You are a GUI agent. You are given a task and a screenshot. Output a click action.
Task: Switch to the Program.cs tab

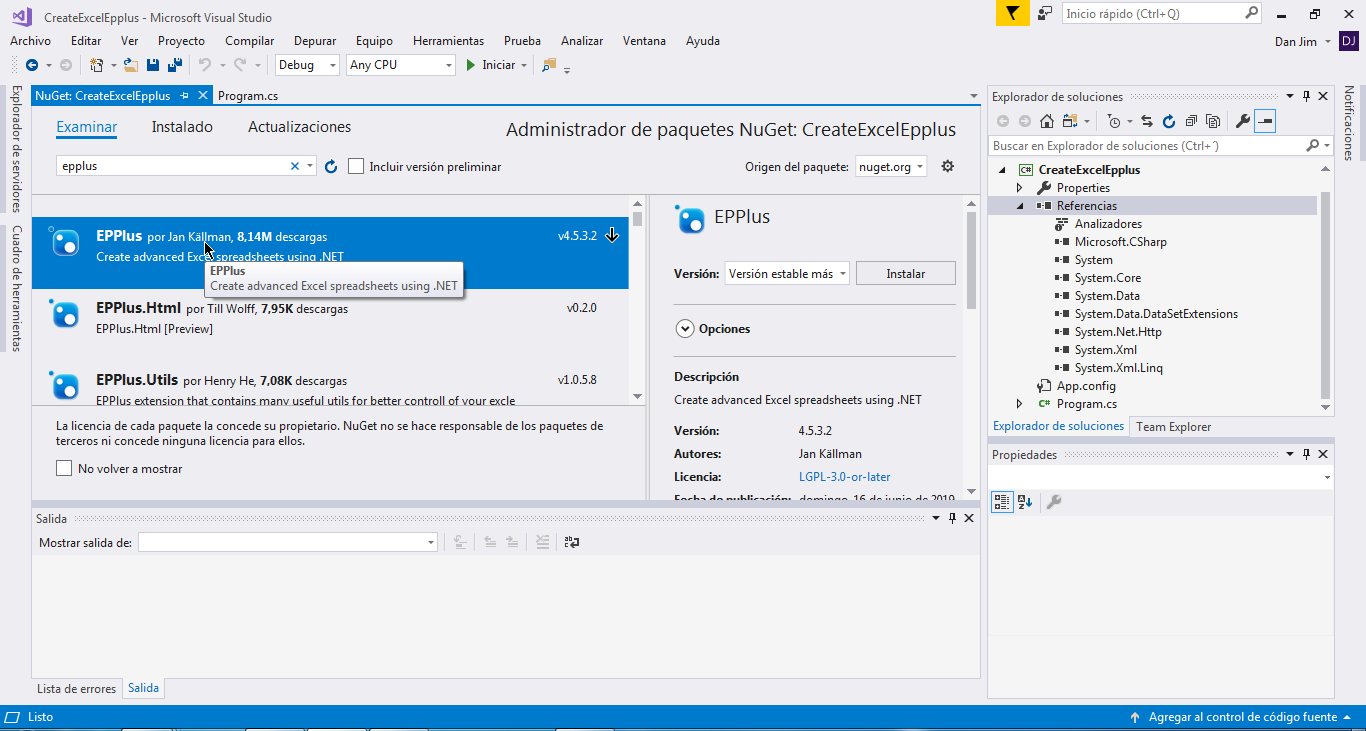247,96
